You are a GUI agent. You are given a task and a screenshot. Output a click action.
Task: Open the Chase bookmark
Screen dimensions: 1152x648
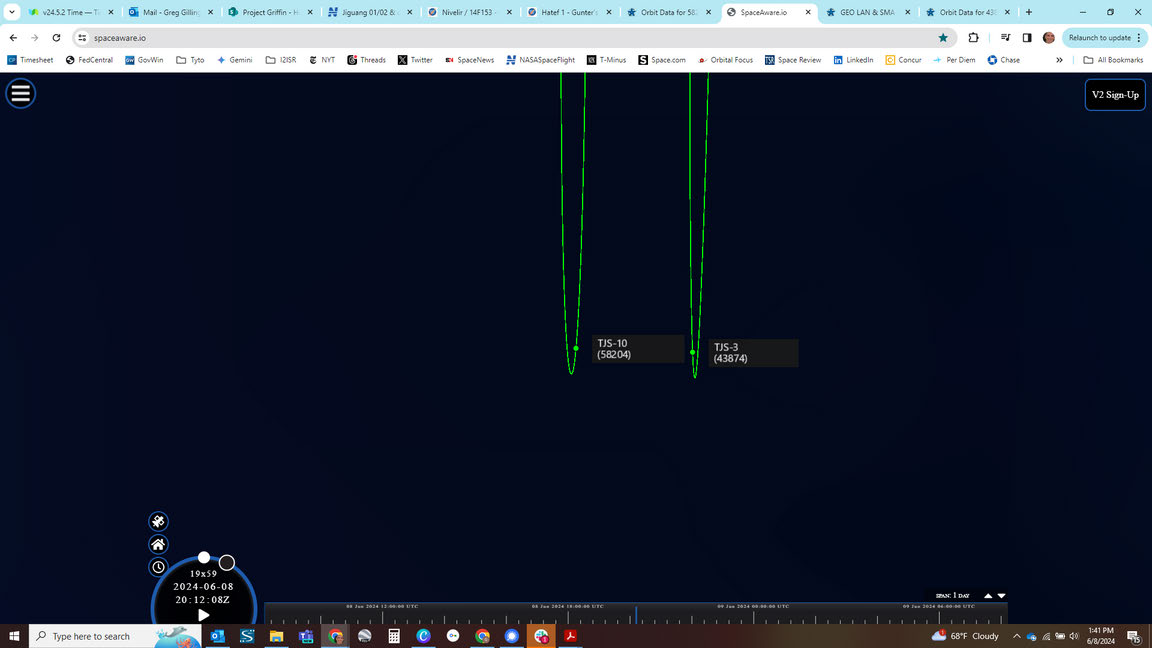point(1004,60)
